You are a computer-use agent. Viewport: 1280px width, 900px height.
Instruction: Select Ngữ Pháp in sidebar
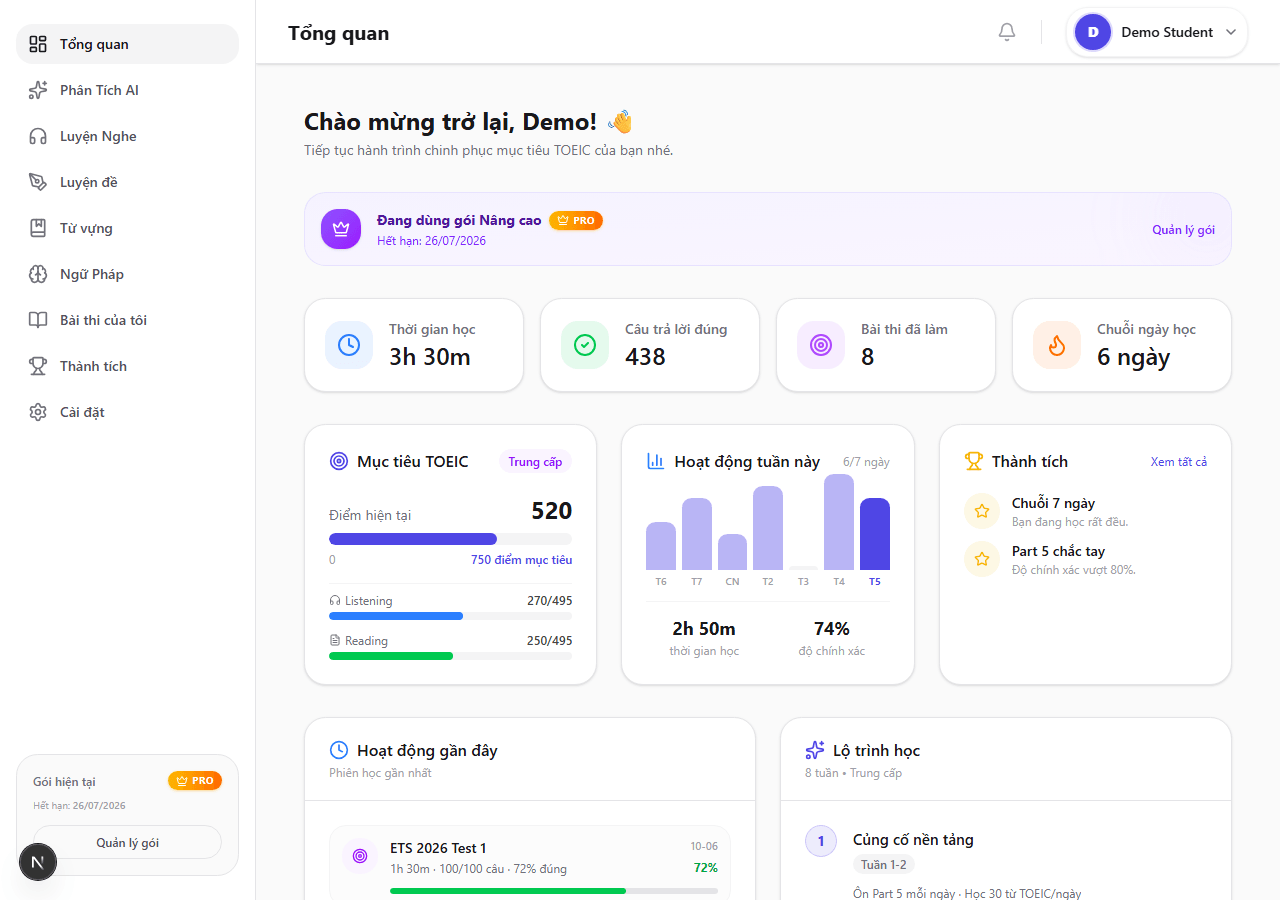127,274
